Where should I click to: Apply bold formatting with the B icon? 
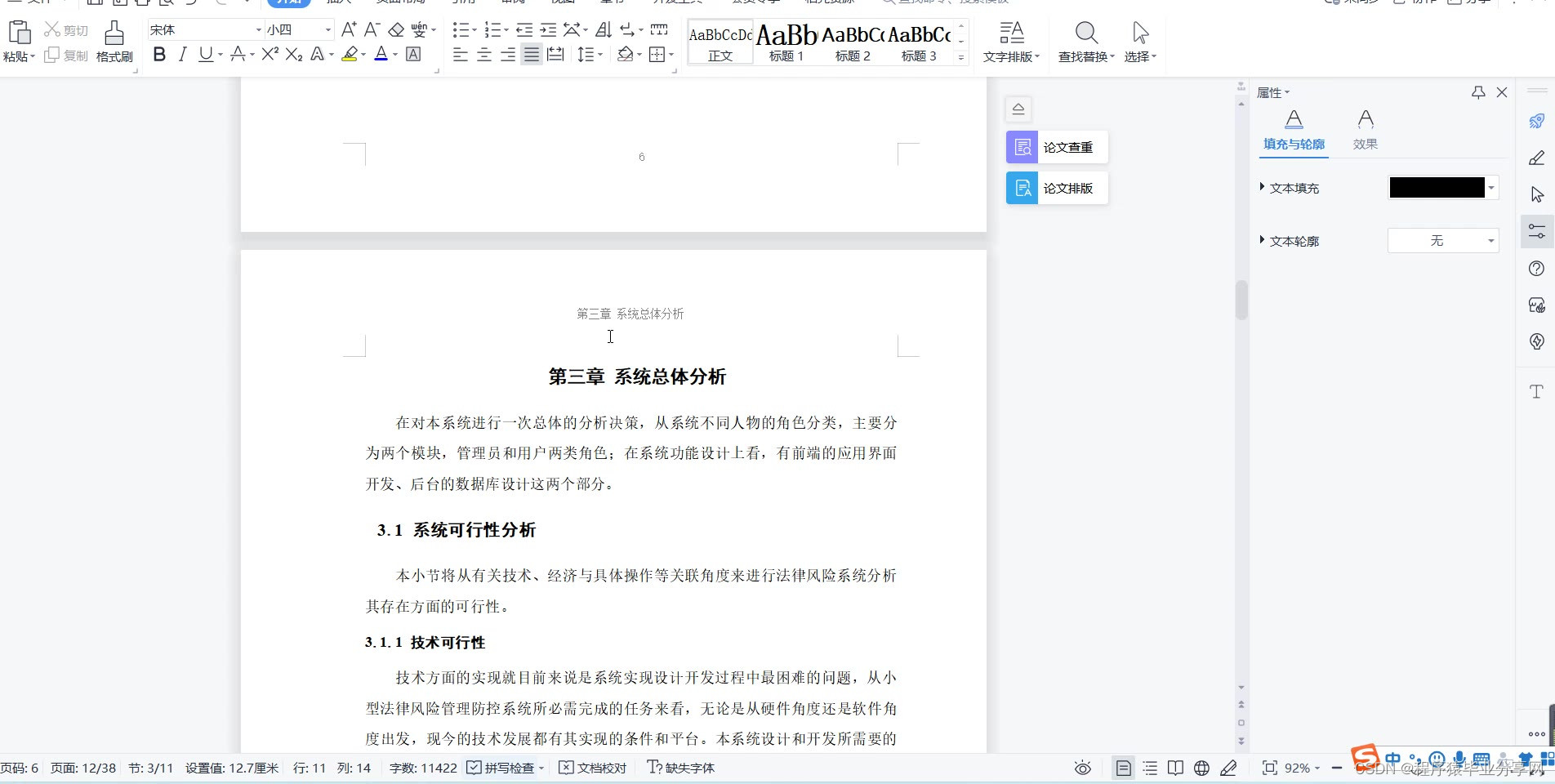point(159,55)
